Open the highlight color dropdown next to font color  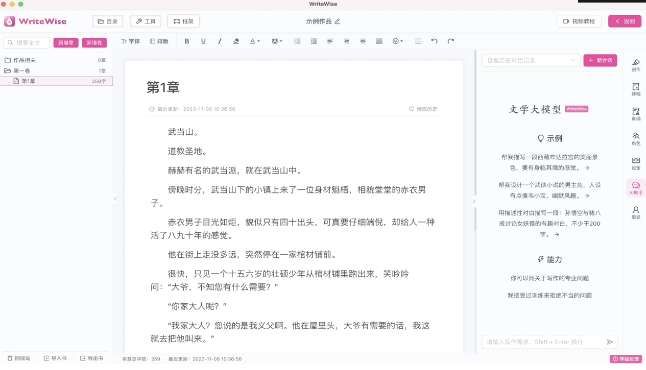pyautogui.click(x=277, y=41)
